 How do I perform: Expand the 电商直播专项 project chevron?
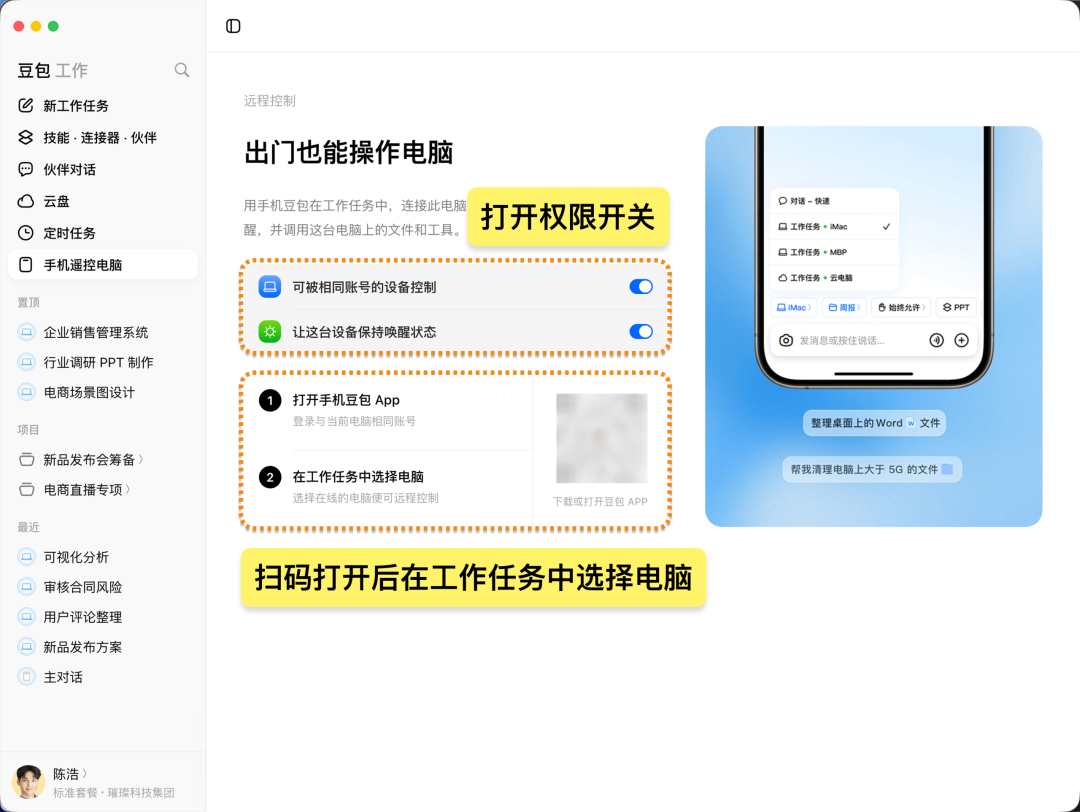click(x=128, y=489)
